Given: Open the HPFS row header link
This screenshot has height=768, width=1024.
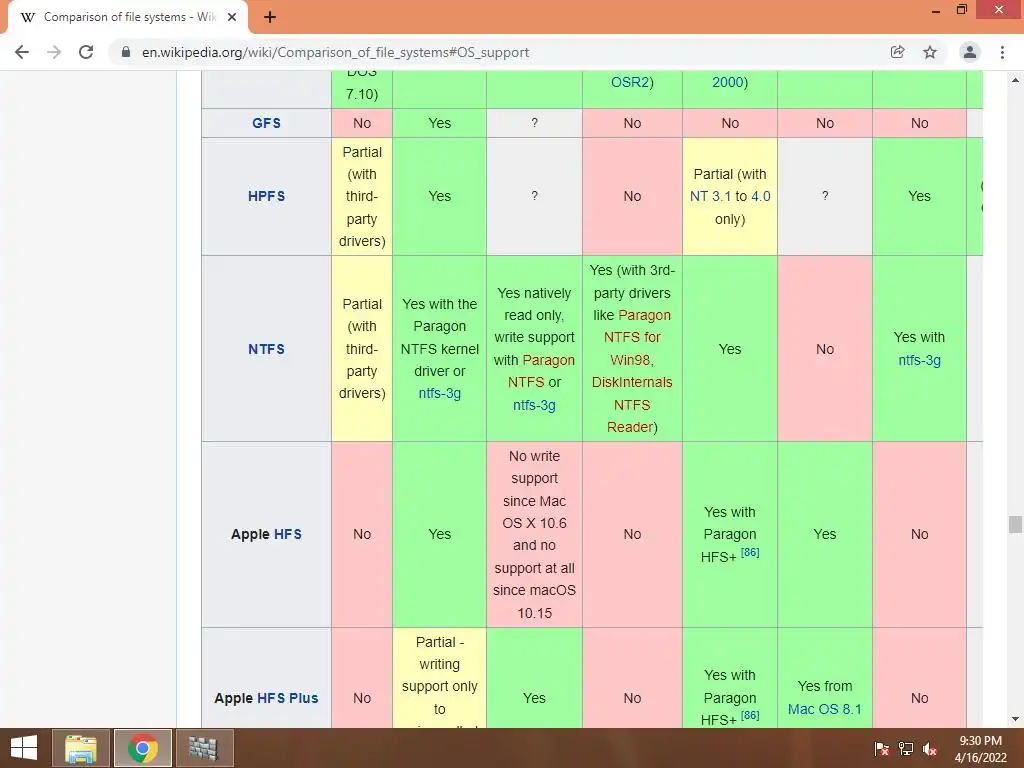Looking at the screenshot, I should 266,196.
